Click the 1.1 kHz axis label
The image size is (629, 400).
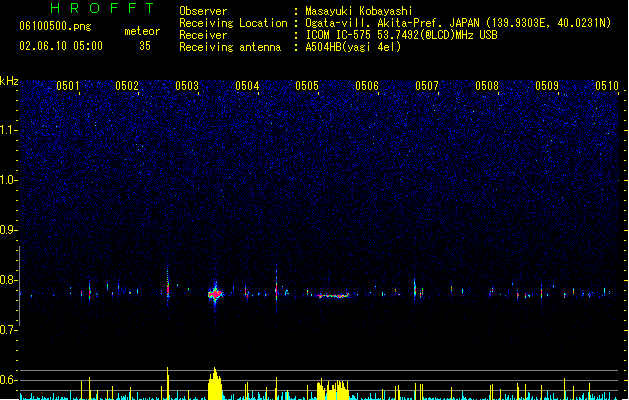point(9,130)
